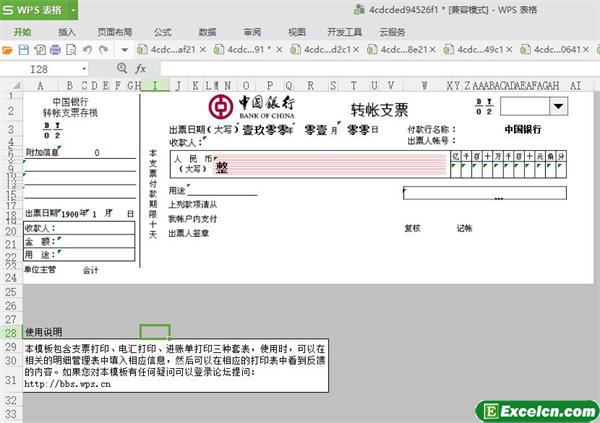
Task: Click the 转帐支票 title text
Action: 379,110
